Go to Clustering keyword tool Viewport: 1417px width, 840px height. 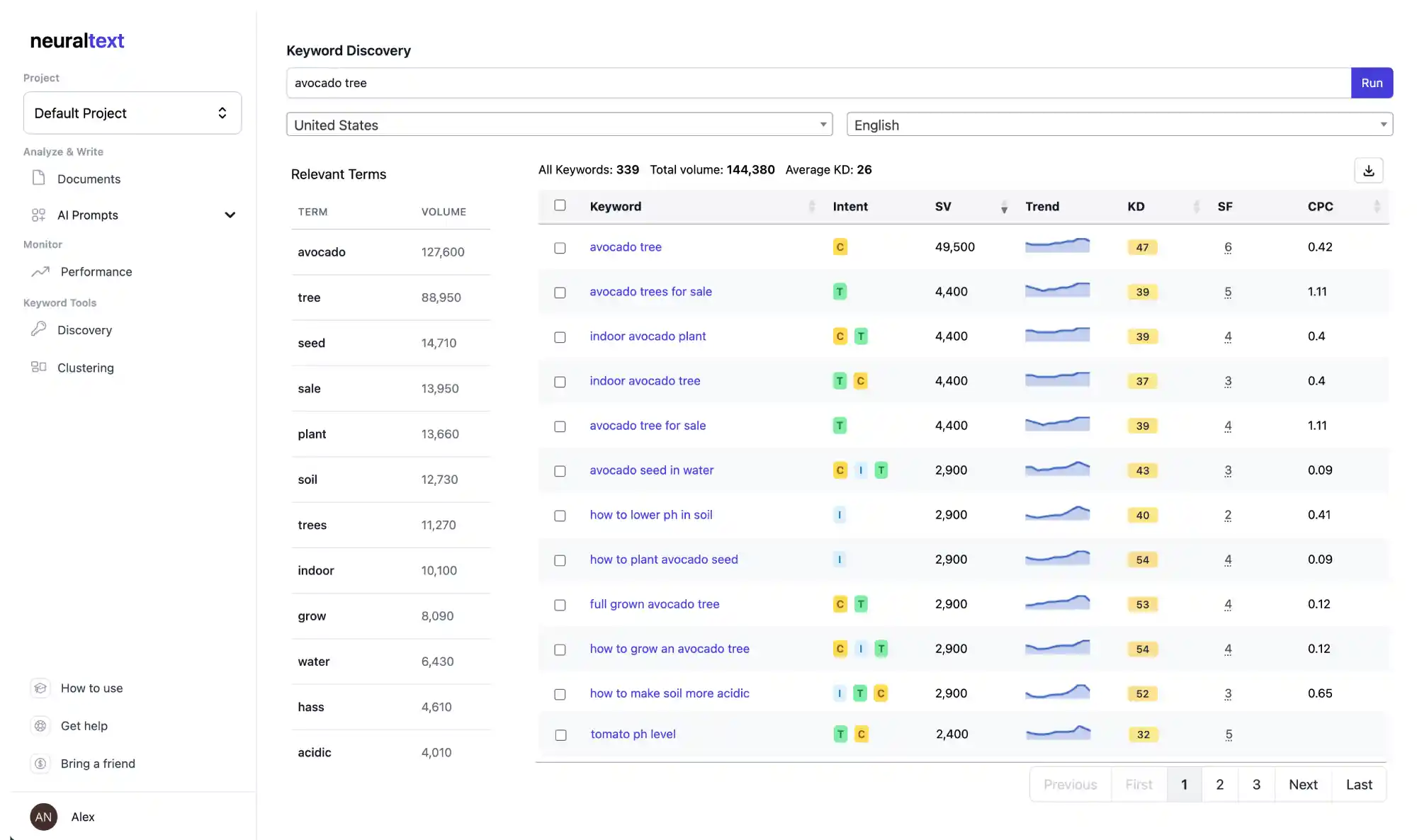click(x=85, y=367)
